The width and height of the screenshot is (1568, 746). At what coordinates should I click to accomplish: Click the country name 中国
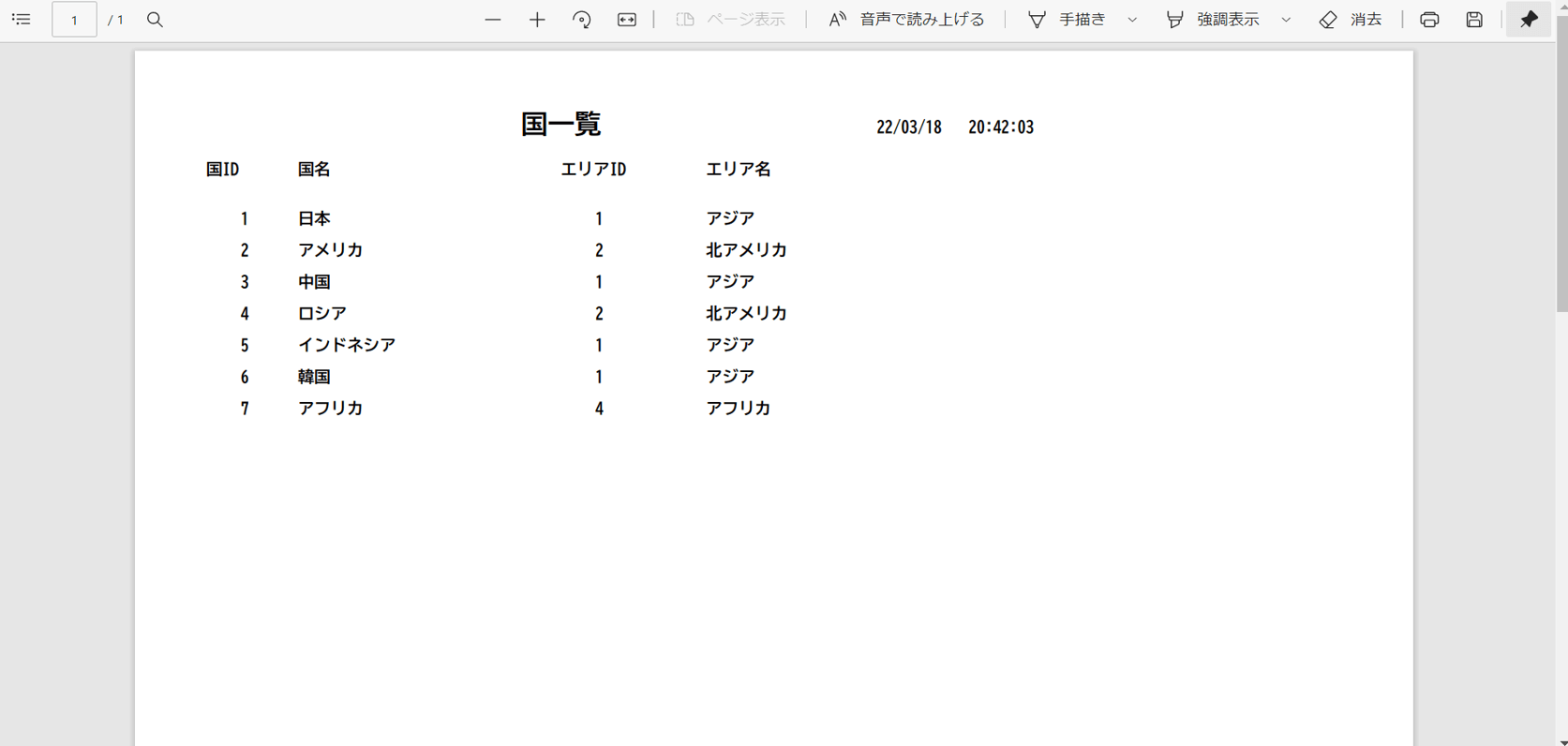pos(314,282)
